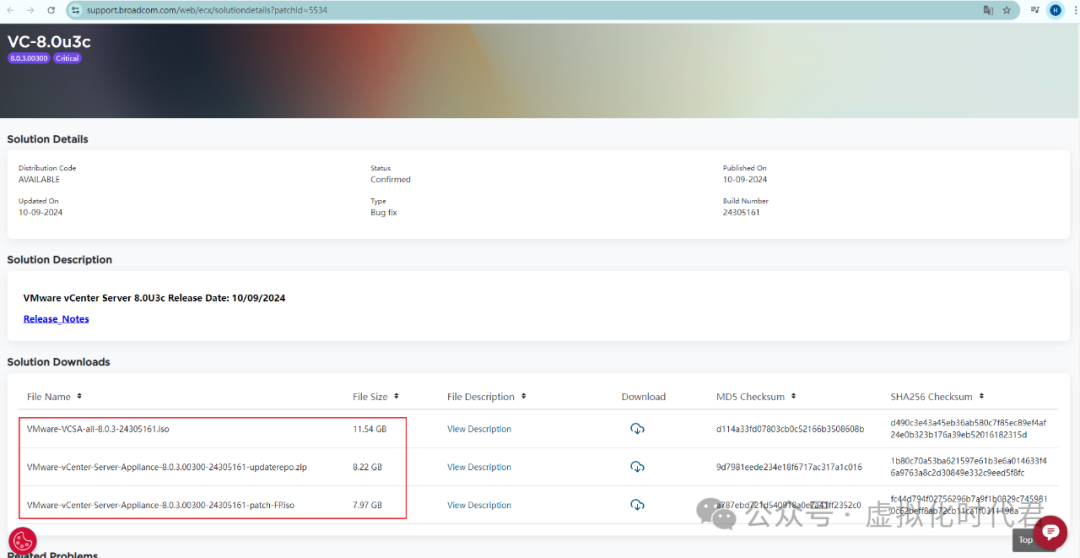The image size is (1080, 558).
Task: Click the Type value Bug fix
Action: coord(384,212)
